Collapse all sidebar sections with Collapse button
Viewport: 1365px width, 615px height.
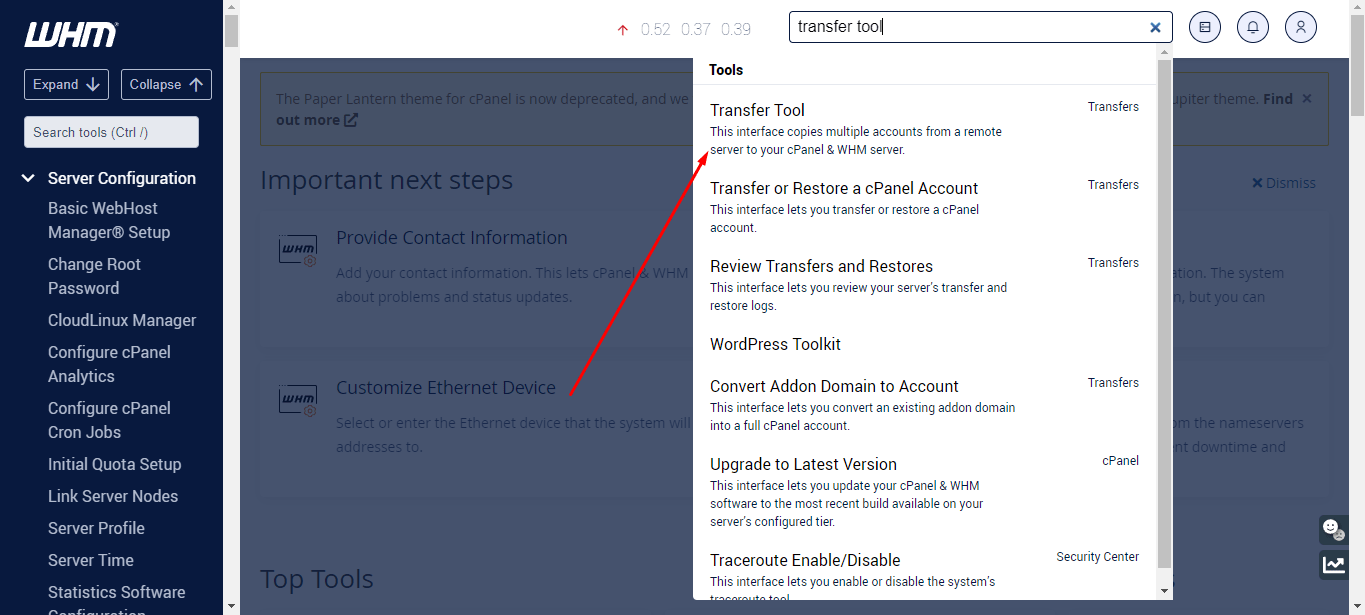tap(166, 84)
